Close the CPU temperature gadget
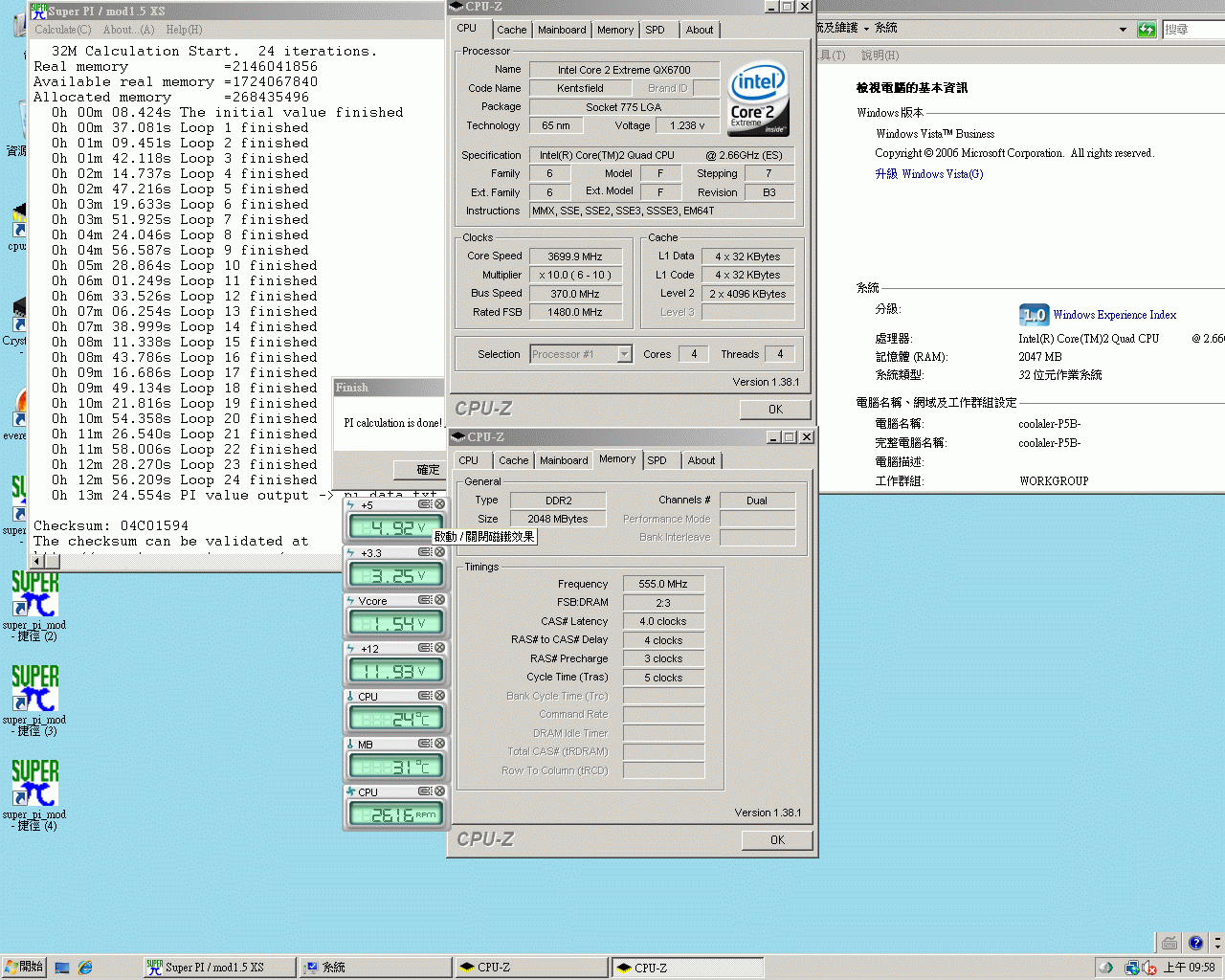 tap(439, 696)
